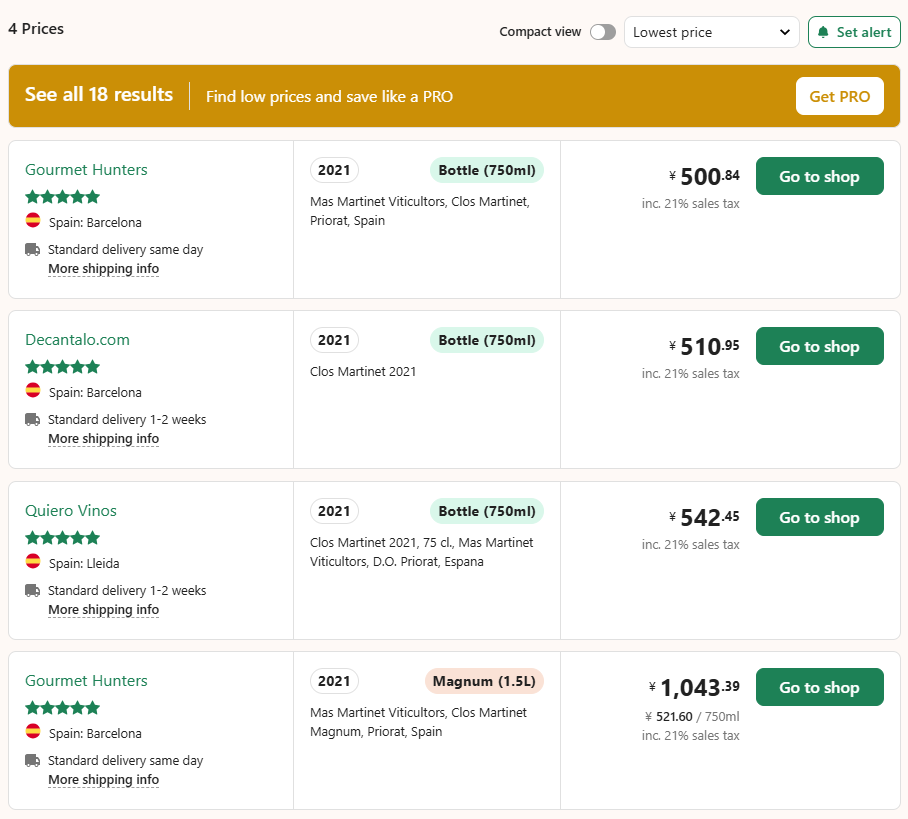Click the ¥542.45 price
908x819 pixels.
pyautogui.click(x=704, y=517)
